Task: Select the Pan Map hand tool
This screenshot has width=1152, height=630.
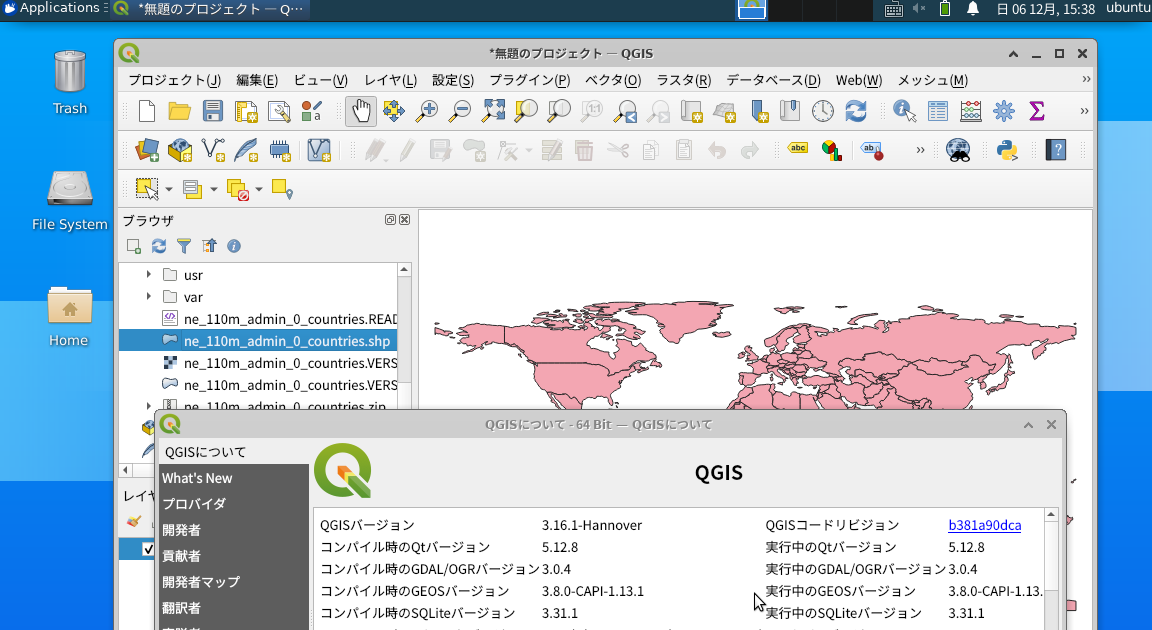Action: tap(361, 112)
